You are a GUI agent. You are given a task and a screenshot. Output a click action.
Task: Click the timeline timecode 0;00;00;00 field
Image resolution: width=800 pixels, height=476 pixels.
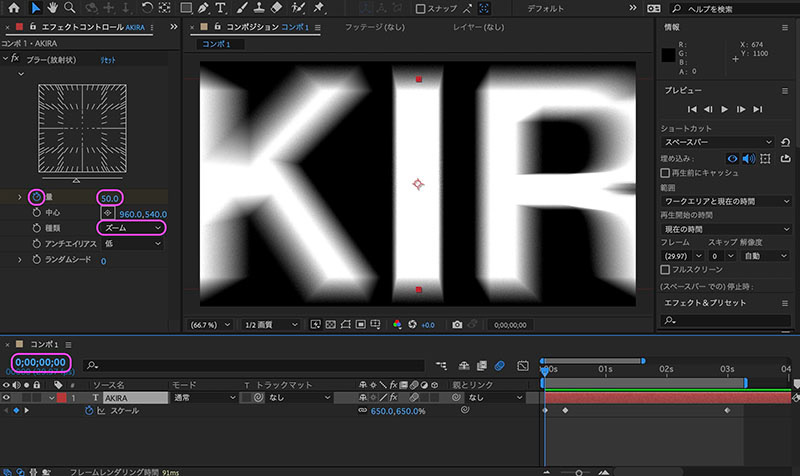tap(40, 362)
